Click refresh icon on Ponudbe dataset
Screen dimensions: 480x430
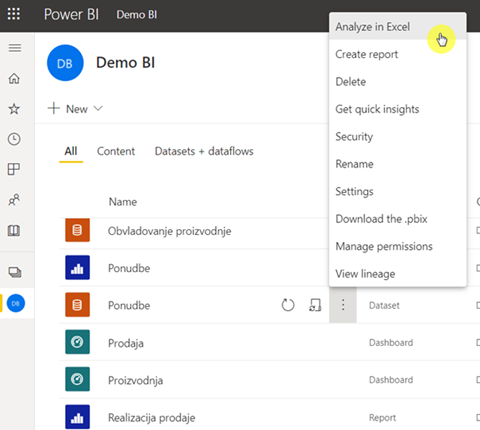[x=288, y=305]
